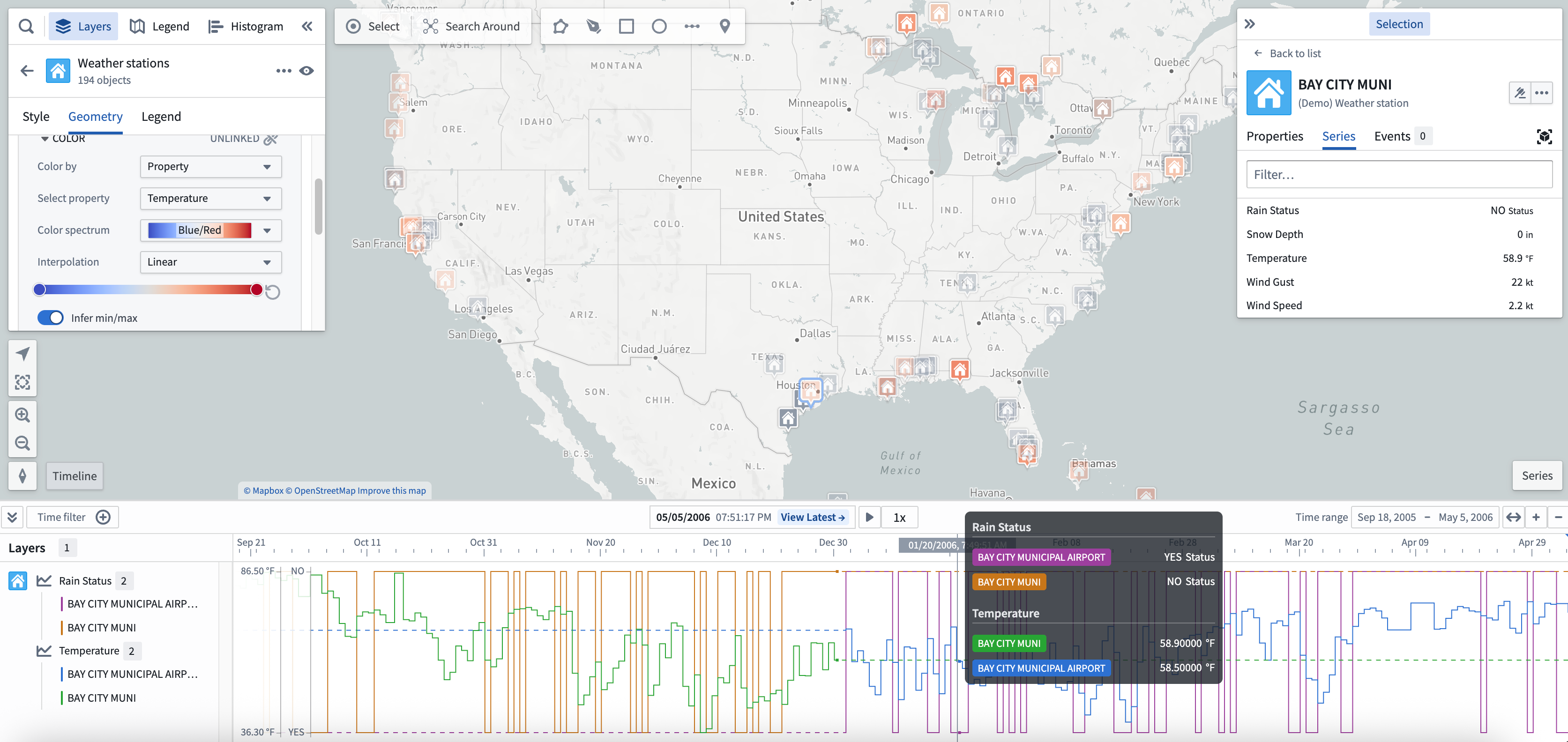Reset map compass orientation
This screenshot has width=1568, height=742.
click(x=22, y=476)
